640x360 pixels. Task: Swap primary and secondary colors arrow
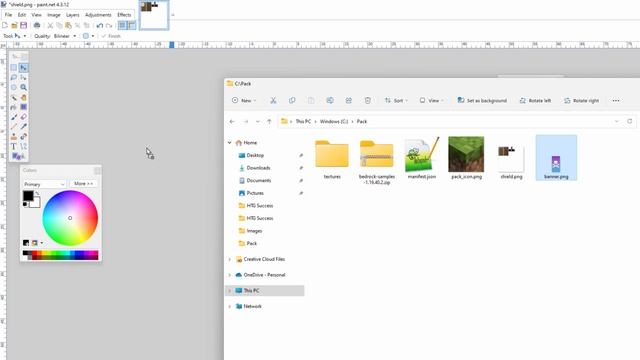tap(37, 193)
